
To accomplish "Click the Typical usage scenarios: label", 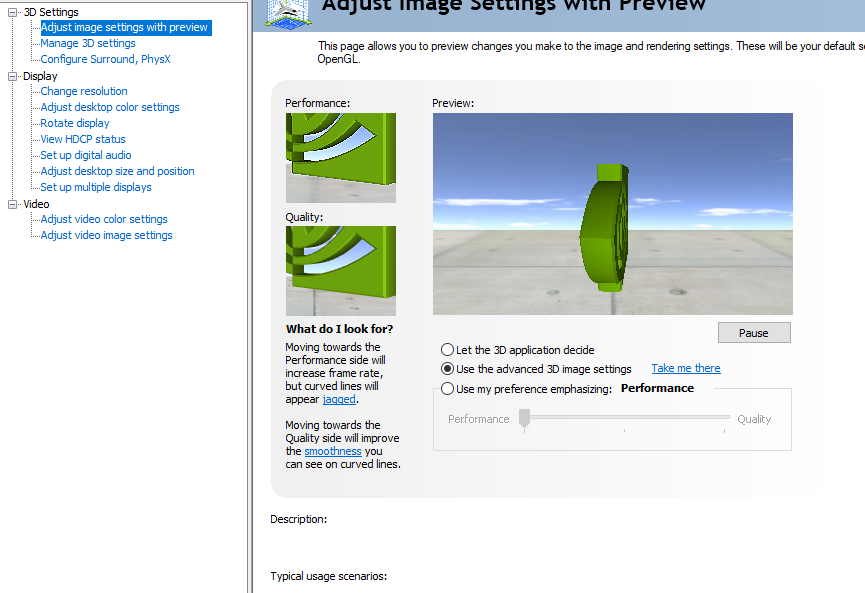I will pyautogui.click(x=329, y=576).
